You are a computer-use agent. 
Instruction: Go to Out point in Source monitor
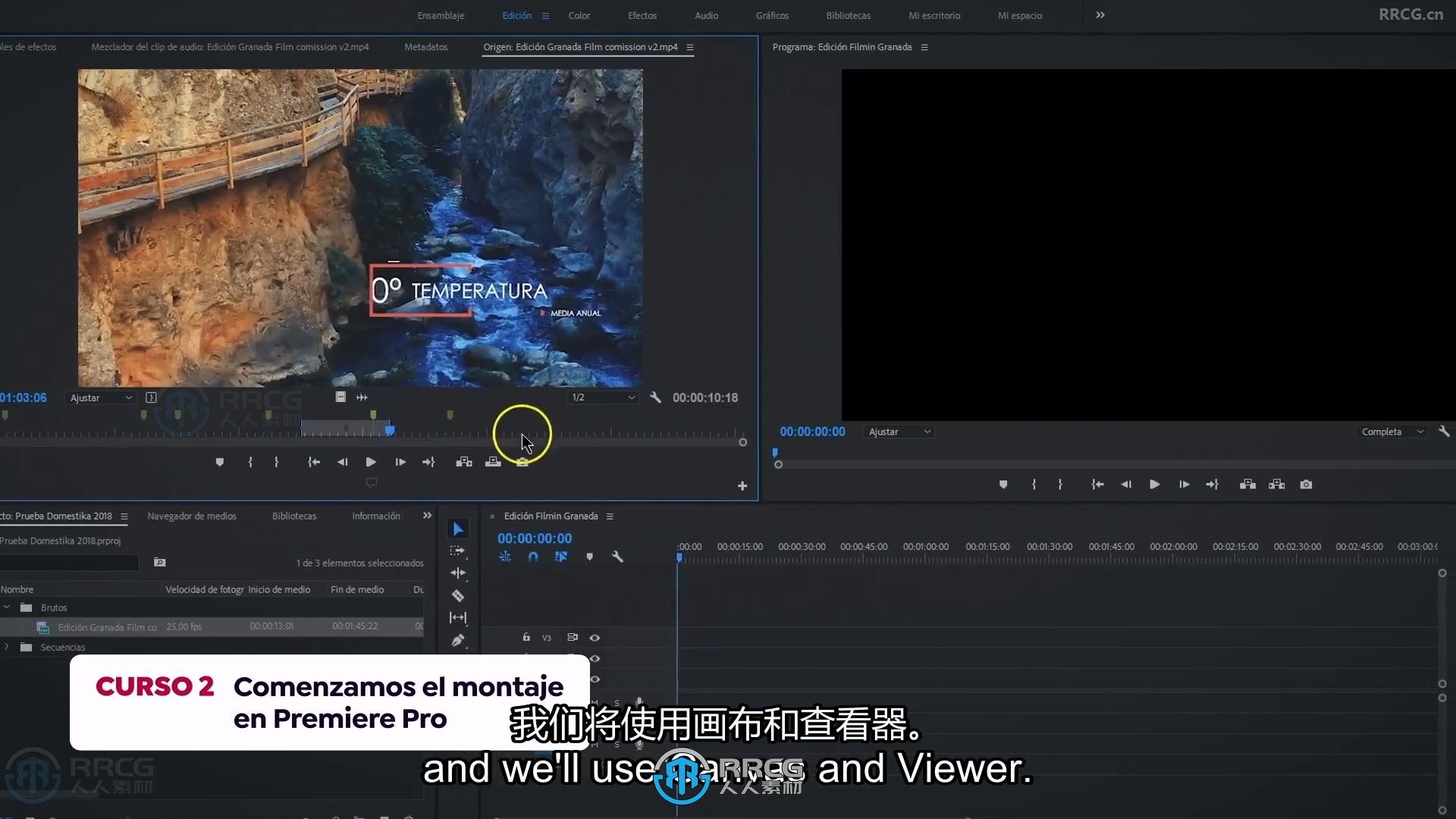coord(428,462)
